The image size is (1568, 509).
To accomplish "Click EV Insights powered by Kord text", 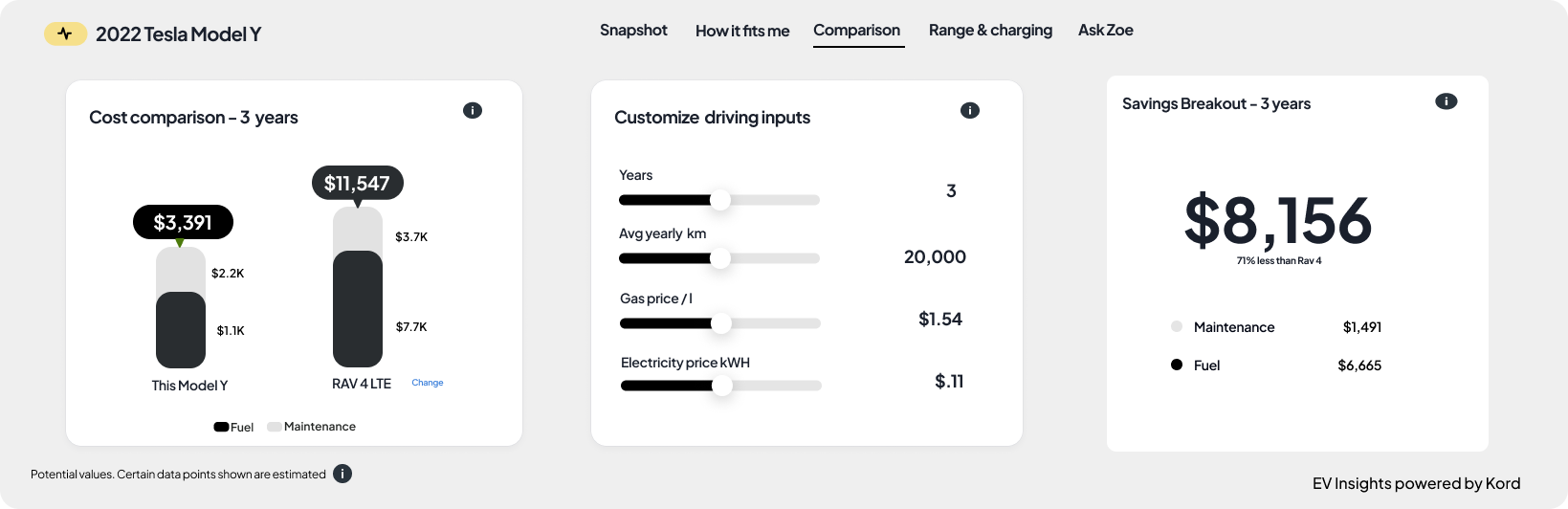I will point(1416,483).
